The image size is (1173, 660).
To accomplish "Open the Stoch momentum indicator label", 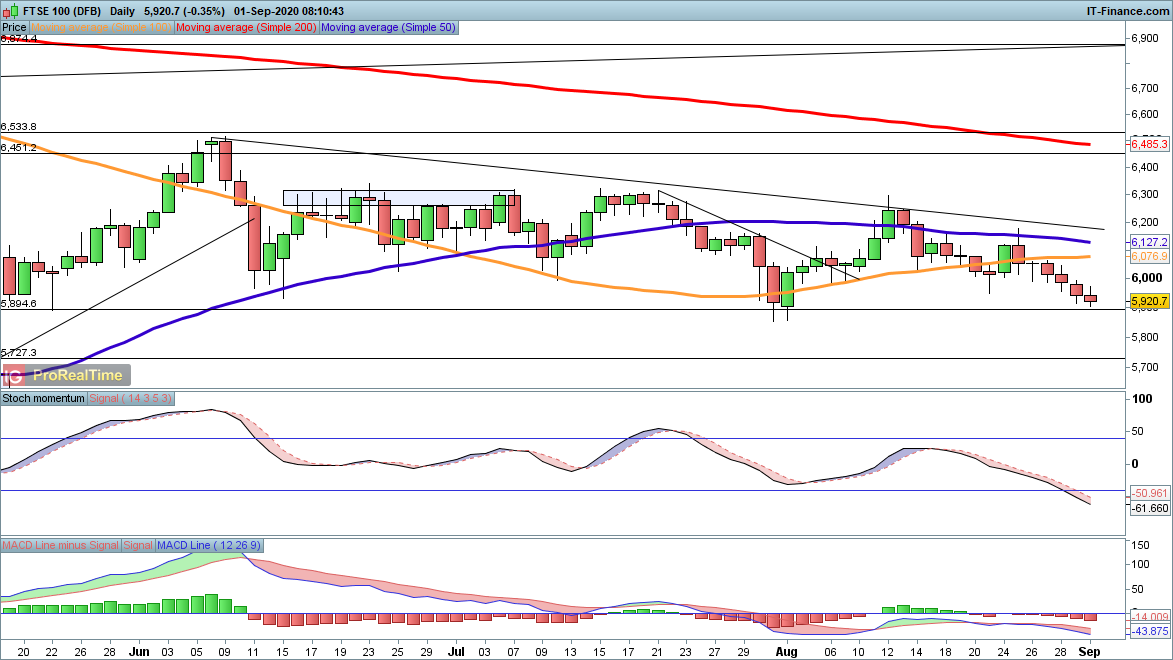I will 45,398.
